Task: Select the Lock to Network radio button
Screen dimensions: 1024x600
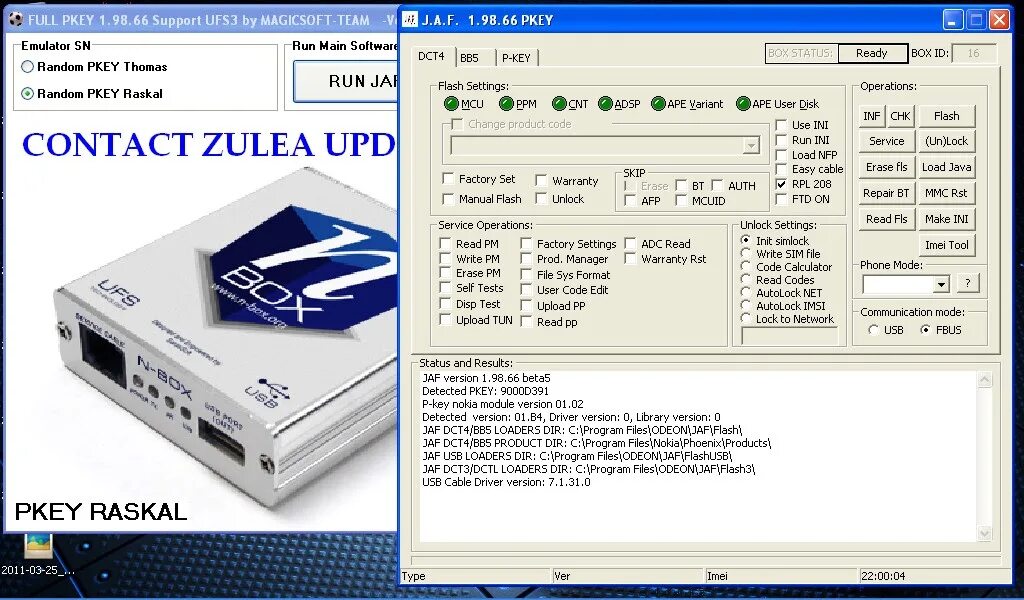Action: click(745, 318)
